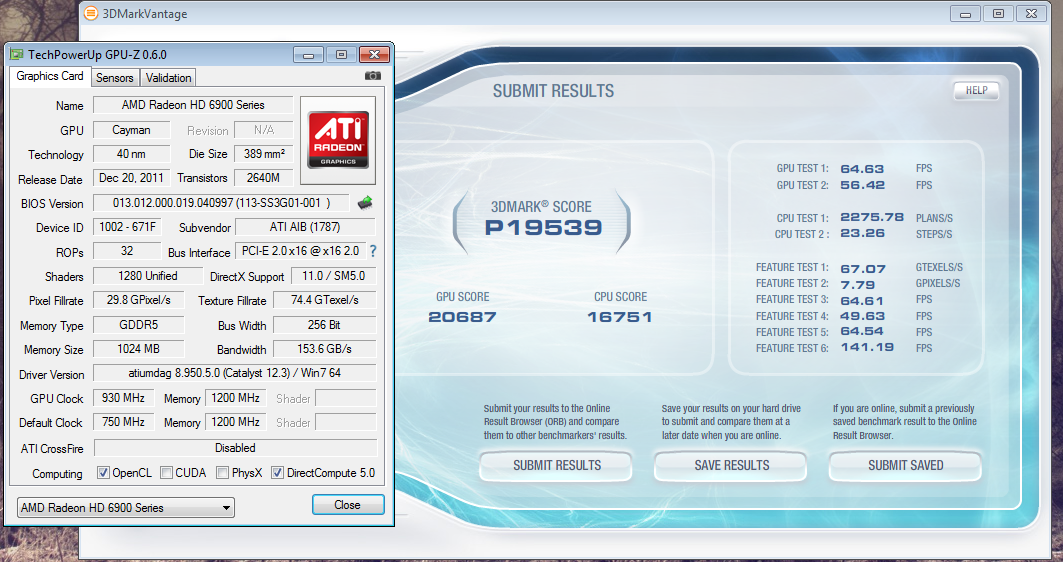The width and height of the screenshot is (1063, 562).
Task: Click the 3DMark score P19539
Action: point(544,228)
